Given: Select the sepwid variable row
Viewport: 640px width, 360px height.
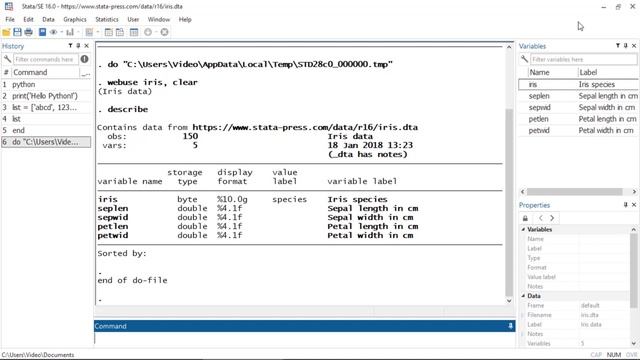Looking at the screenshot, I should pos(579,107).
